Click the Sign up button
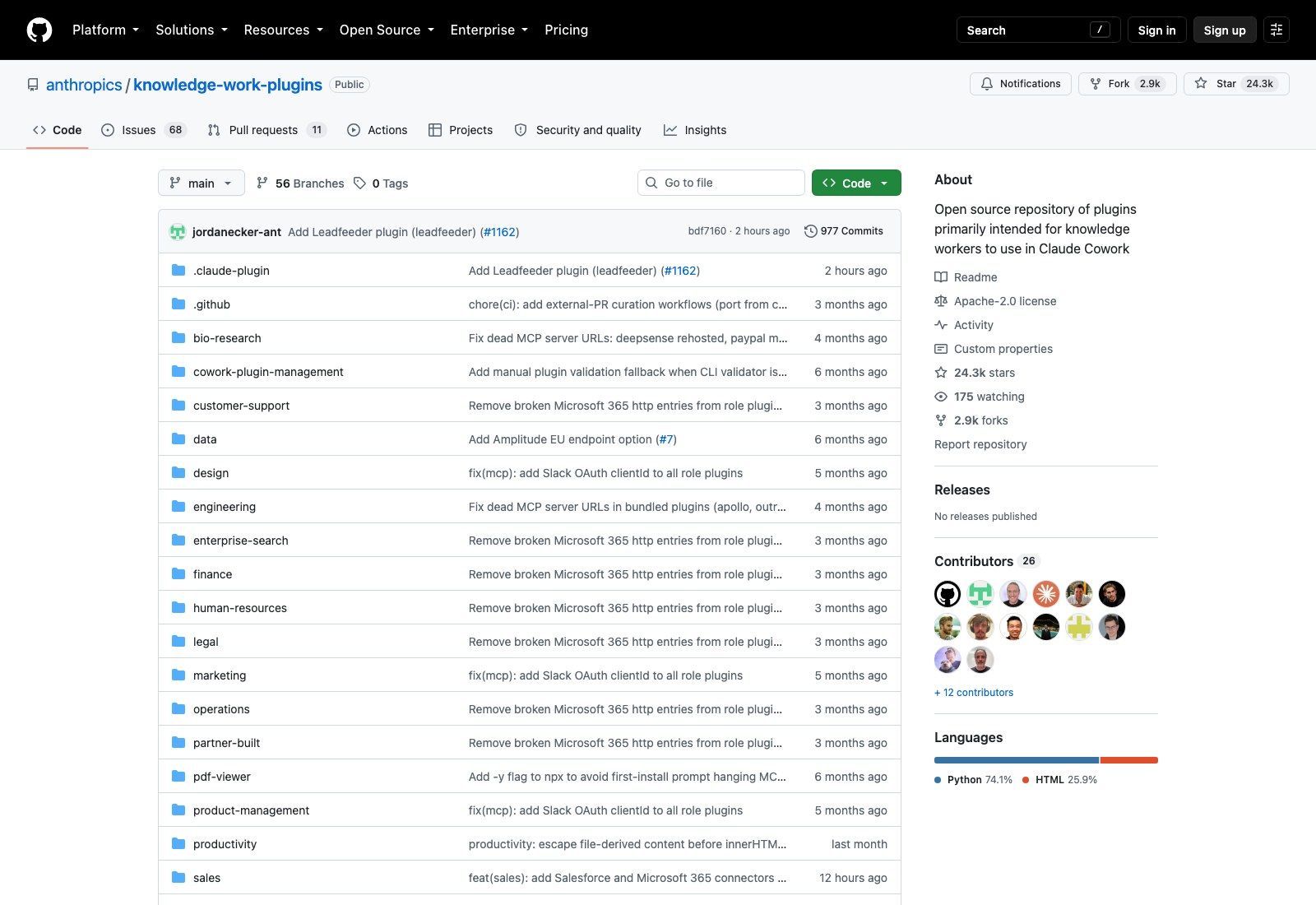Screen dimensions: 1316x905 click(x=1225, y=30)
